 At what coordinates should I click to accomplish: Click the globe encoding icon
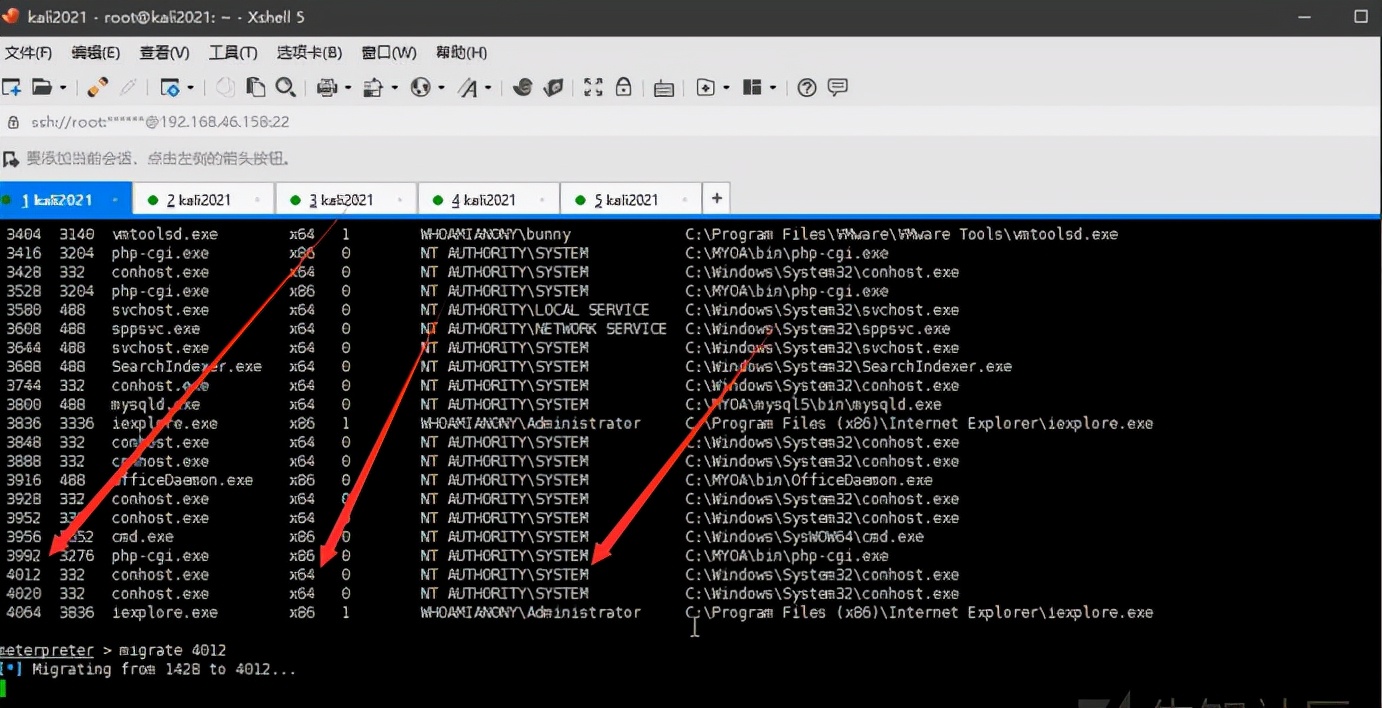point(421,88)
